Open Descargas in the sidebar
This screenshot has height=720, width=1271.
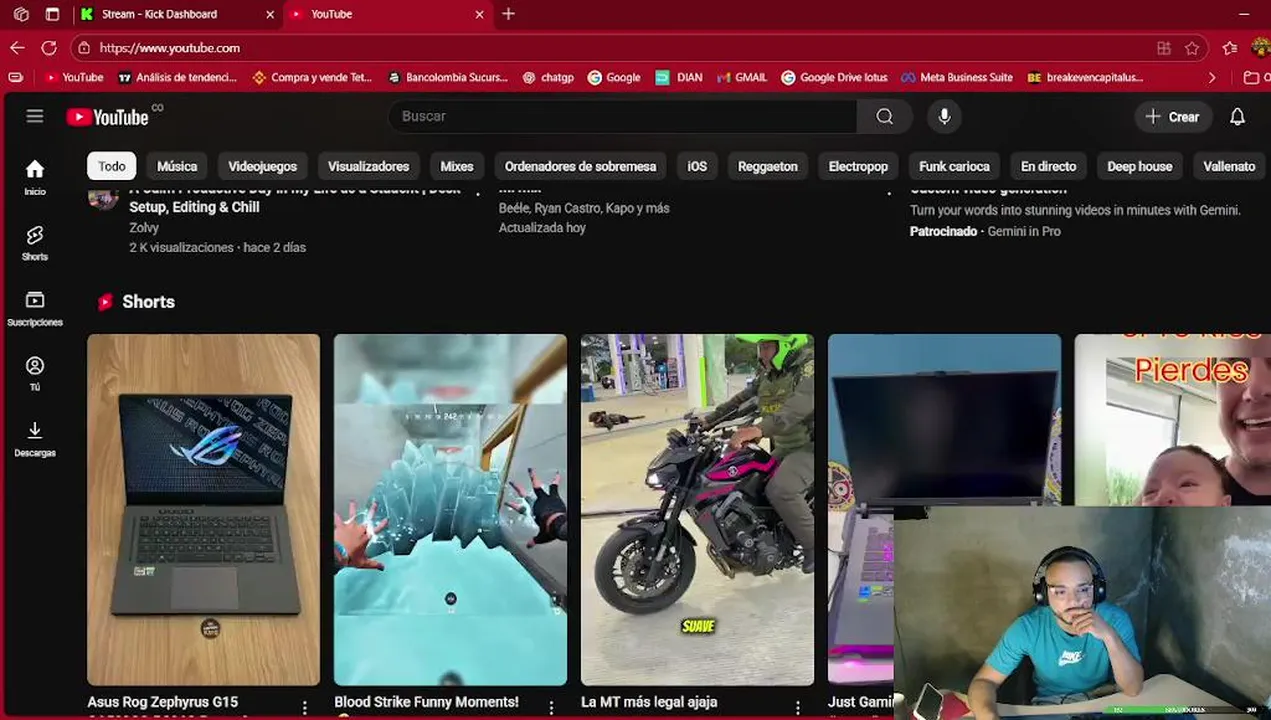pos(35,439)
